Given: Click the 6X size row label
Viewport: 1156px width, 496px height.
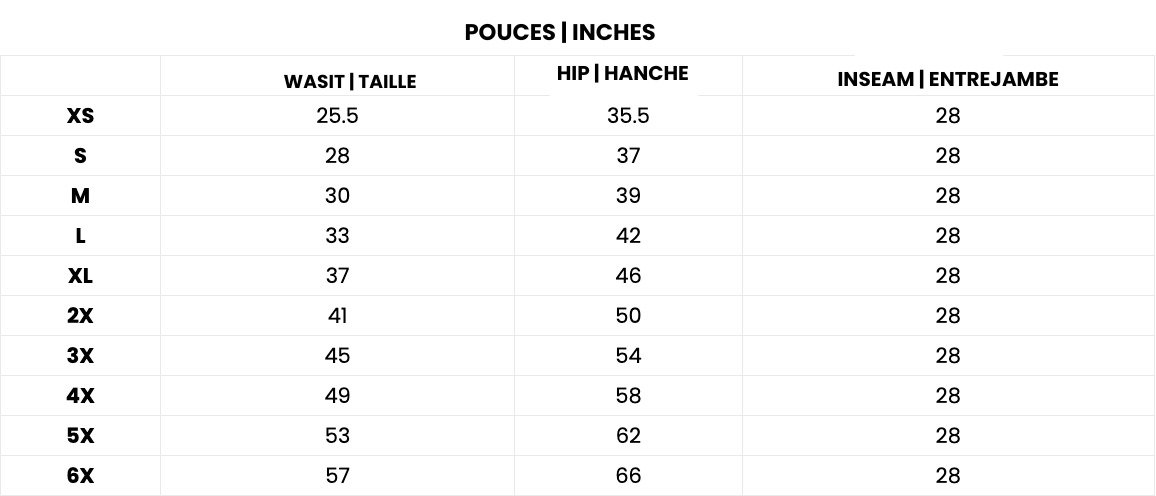Looking at the screenshot, I should [x=80, y=475].
